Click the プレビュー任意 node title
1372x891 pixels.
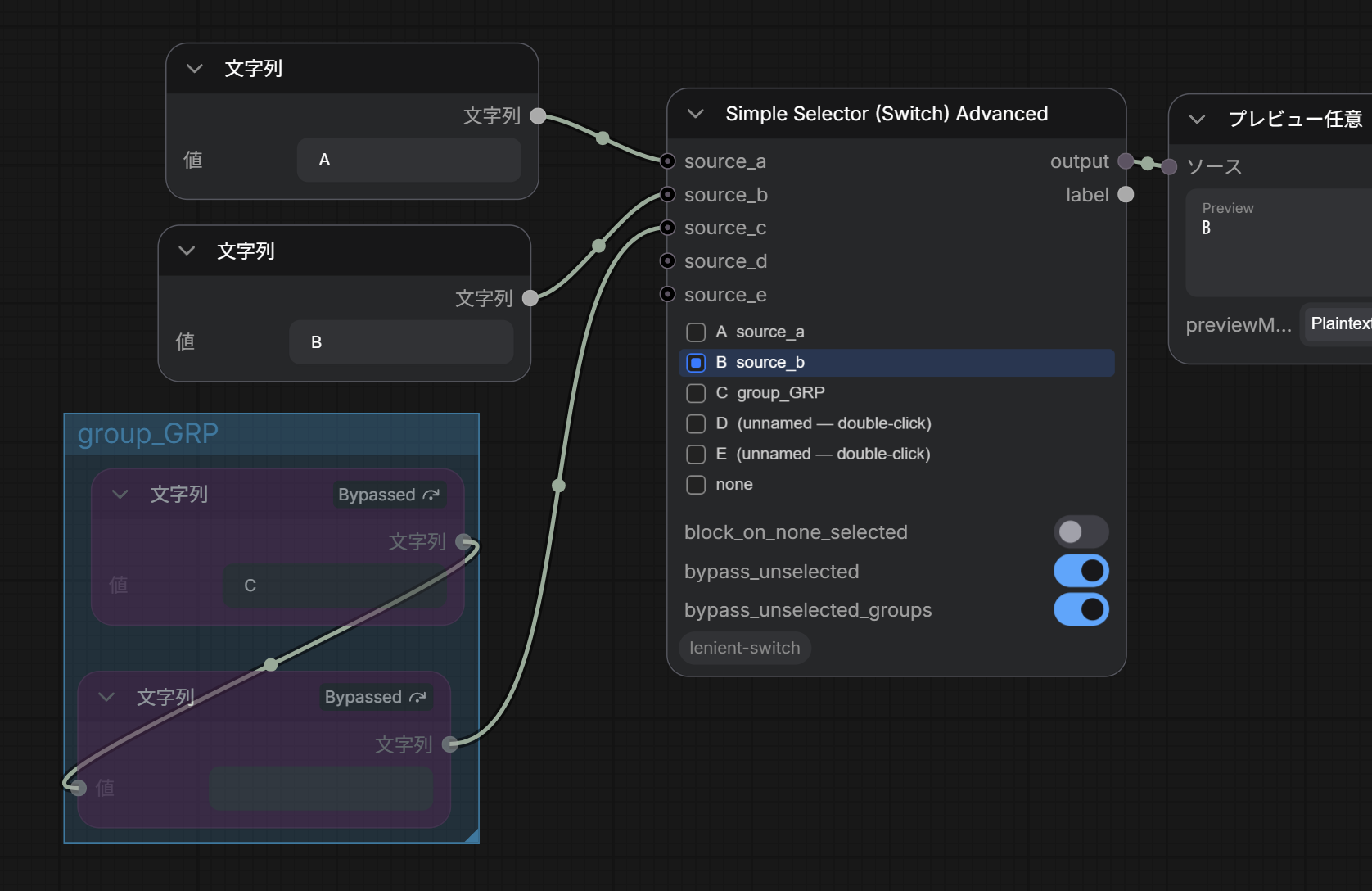tap(1296, 120)
